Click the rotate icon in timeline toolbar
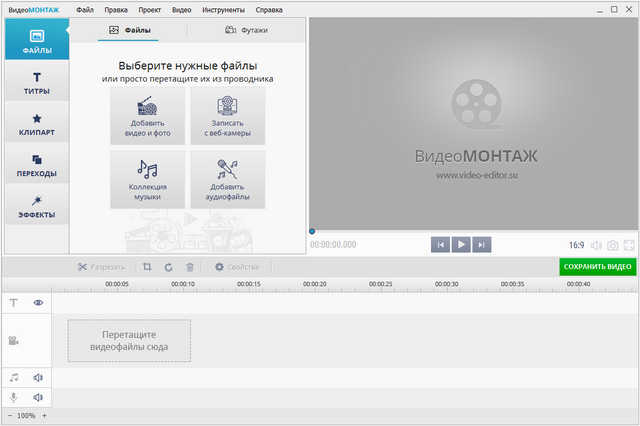The image size is (640, 426). [x=168, y=267]
